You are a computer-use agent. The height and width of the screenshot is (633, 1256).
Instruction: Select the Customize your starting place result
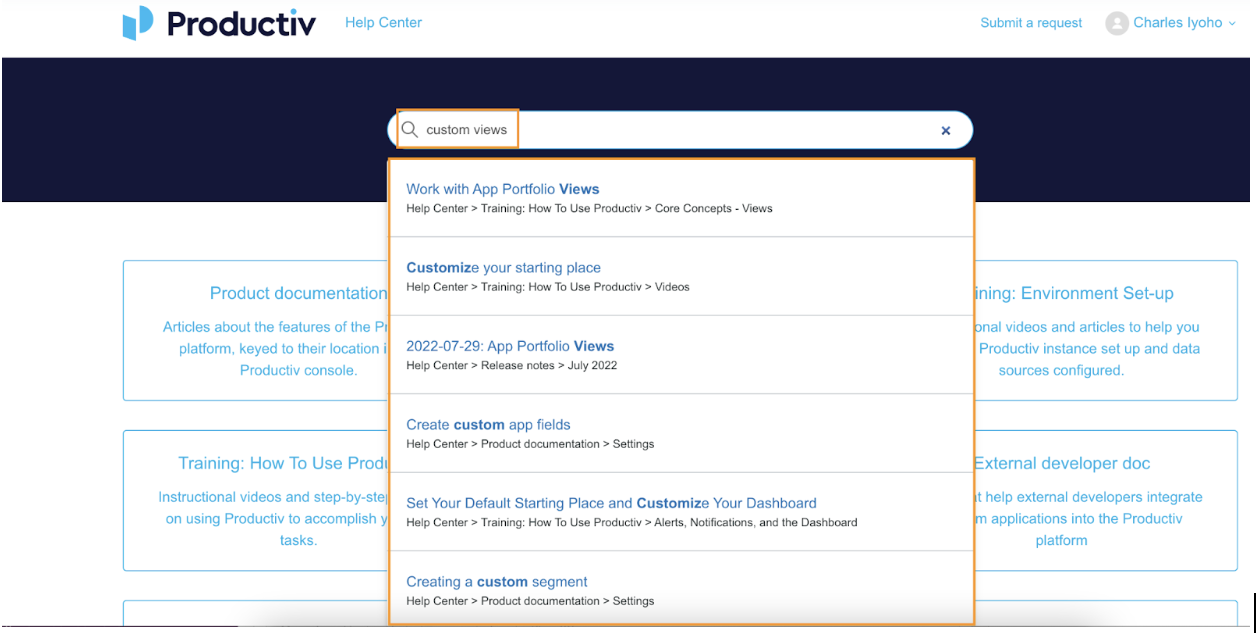tap(503, 267)
